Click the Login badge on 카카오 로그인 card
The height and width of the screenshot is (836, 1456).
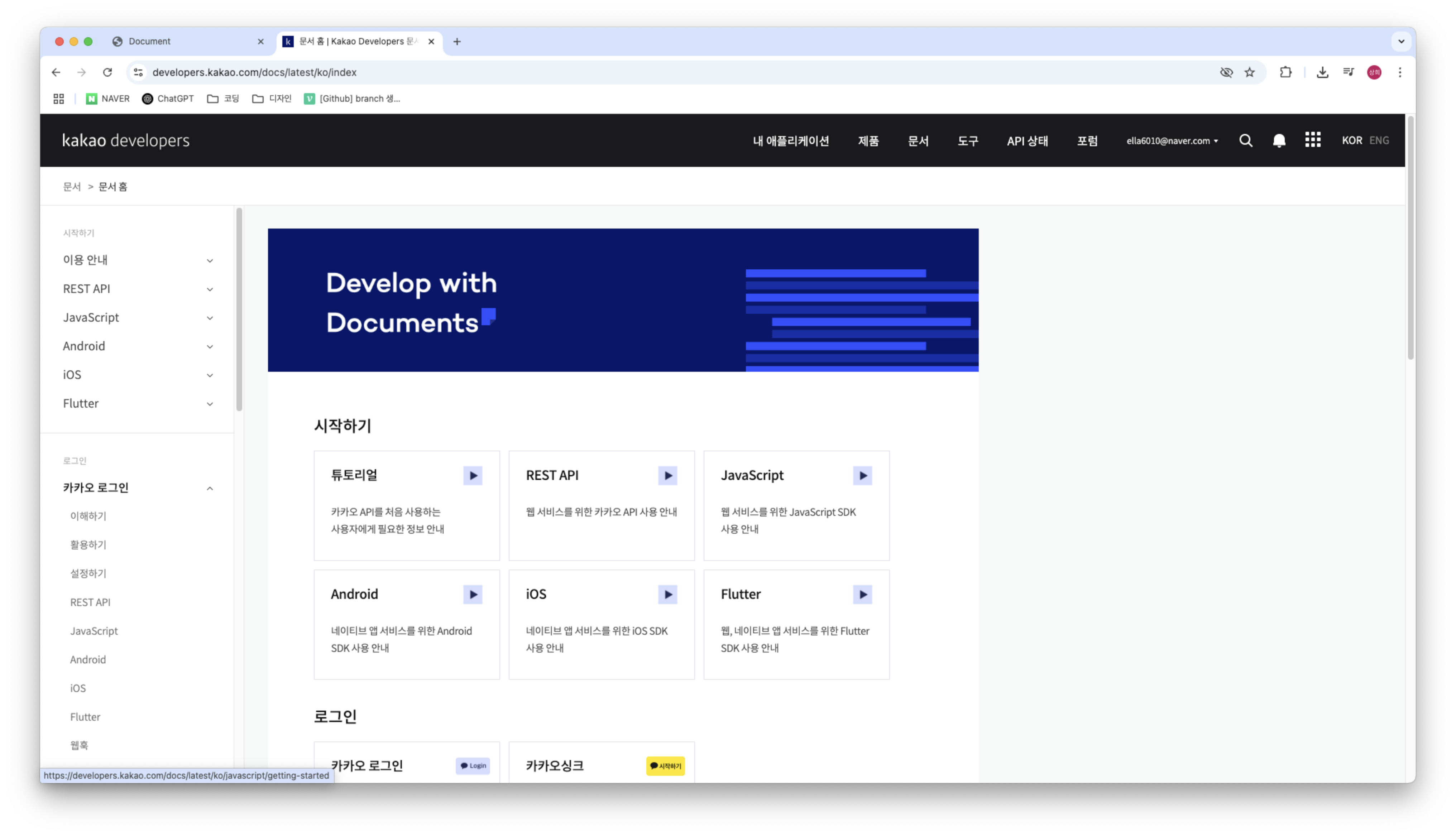pyautogui.click(x=473, y=766)
